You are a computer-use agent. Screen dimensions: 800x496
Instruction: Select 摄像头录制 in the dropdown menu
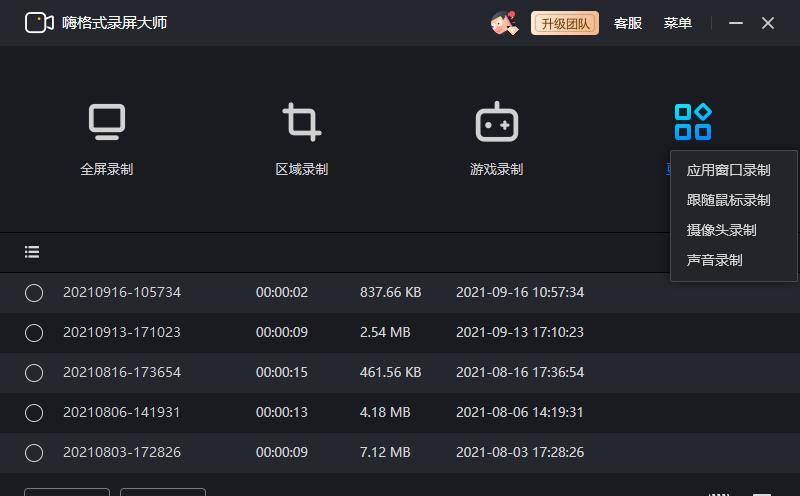pyautogui.click(x=721, y=231)
